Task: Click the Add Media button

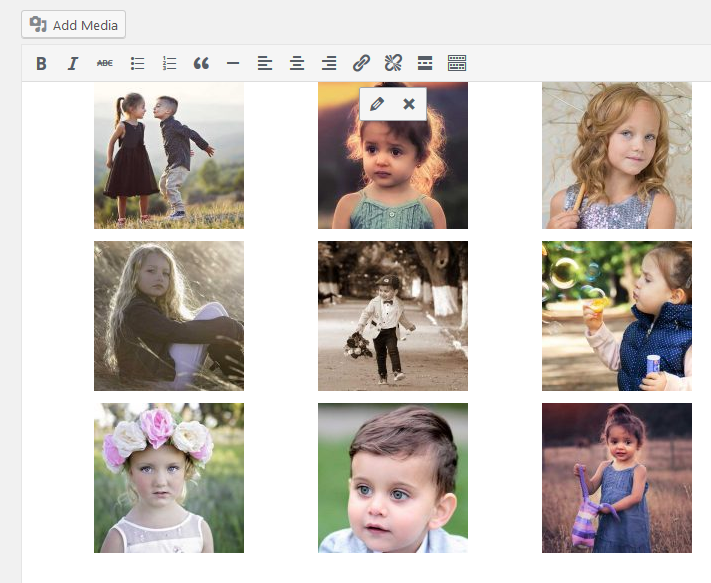Action: point(73,25)
